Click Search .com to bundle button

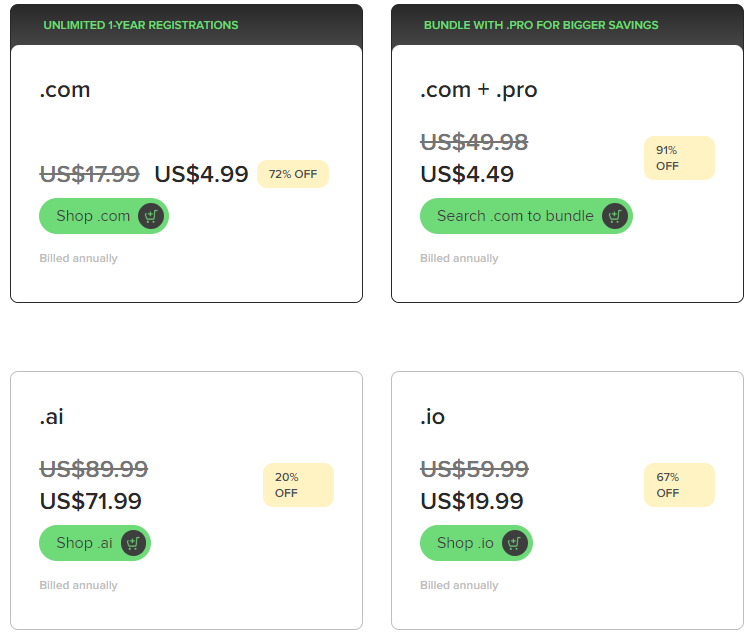click(x=526, y=216)
